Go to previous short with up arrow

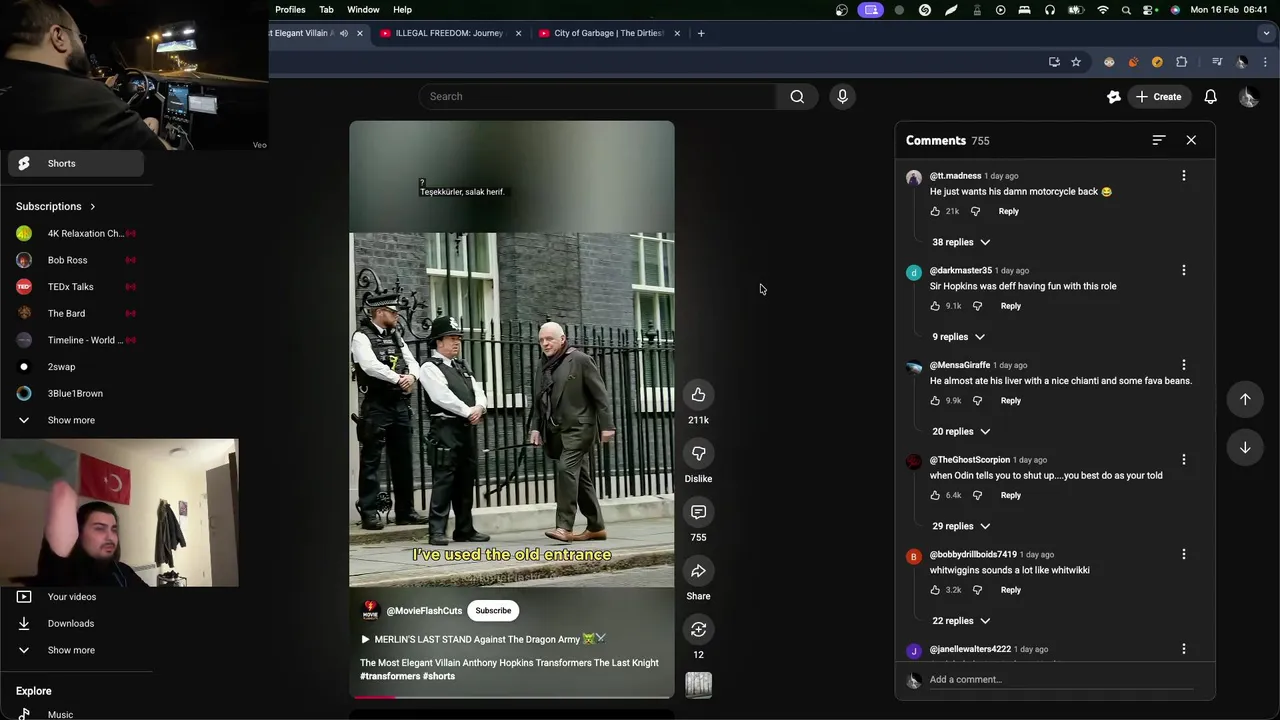click(x=1245, y=399)
